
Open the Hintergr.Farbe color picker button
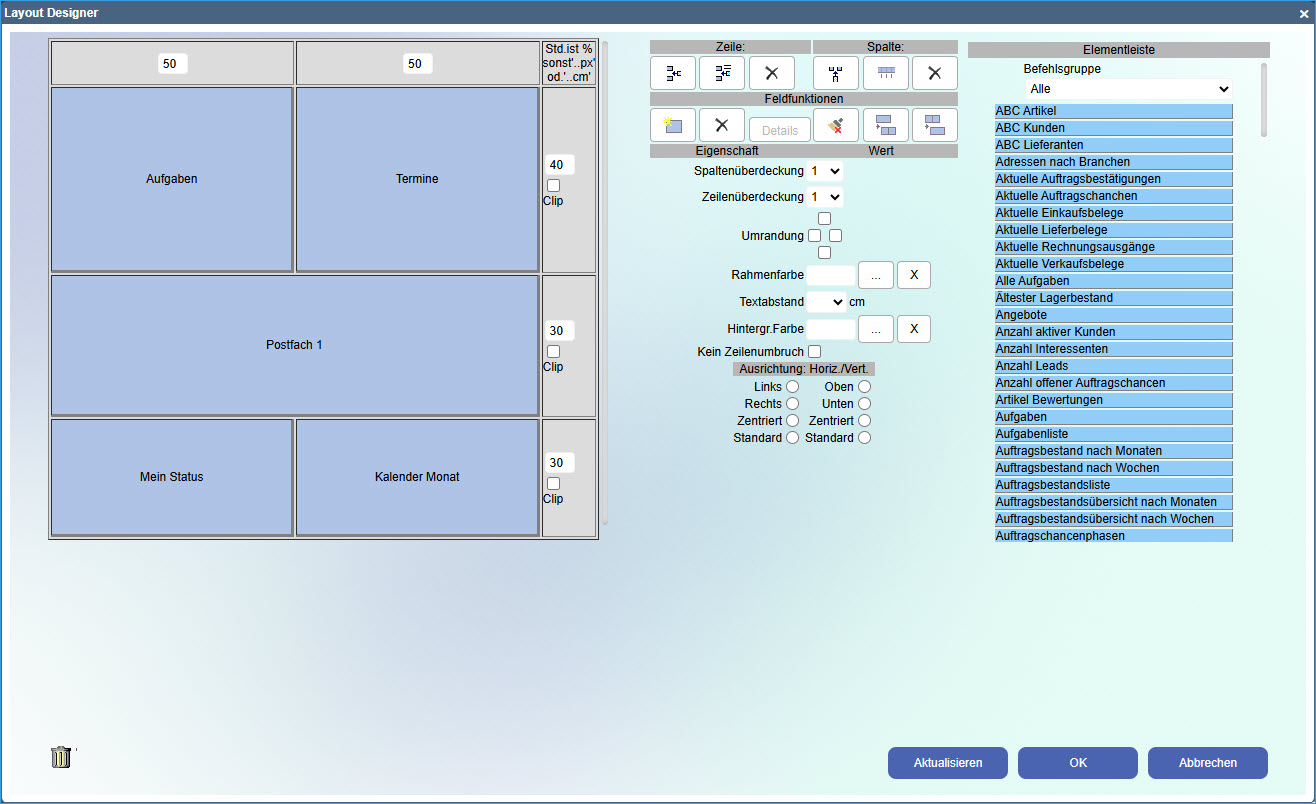coord(876,329)
